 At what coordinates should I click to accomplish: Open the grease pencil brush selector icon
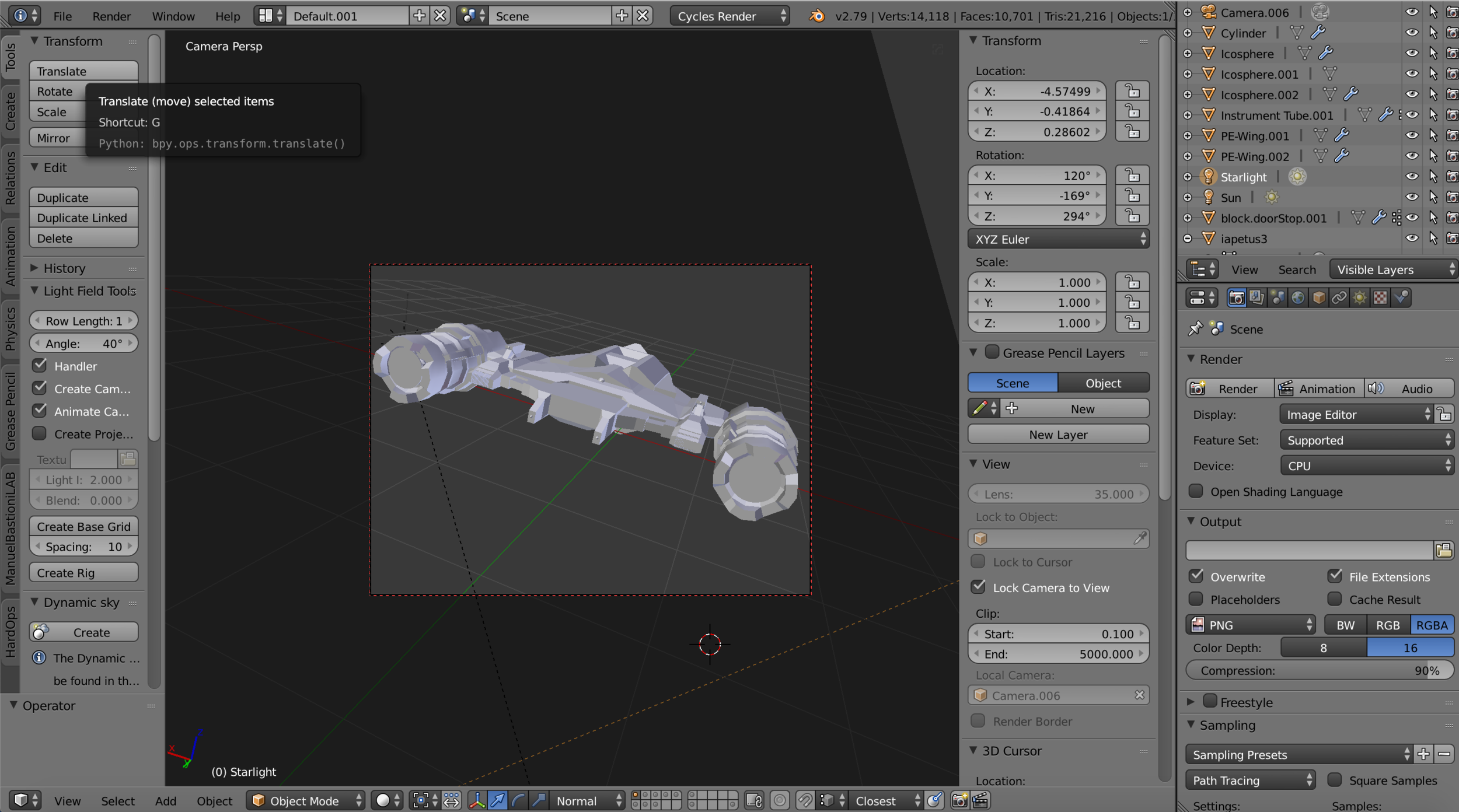tap(984, 408)
